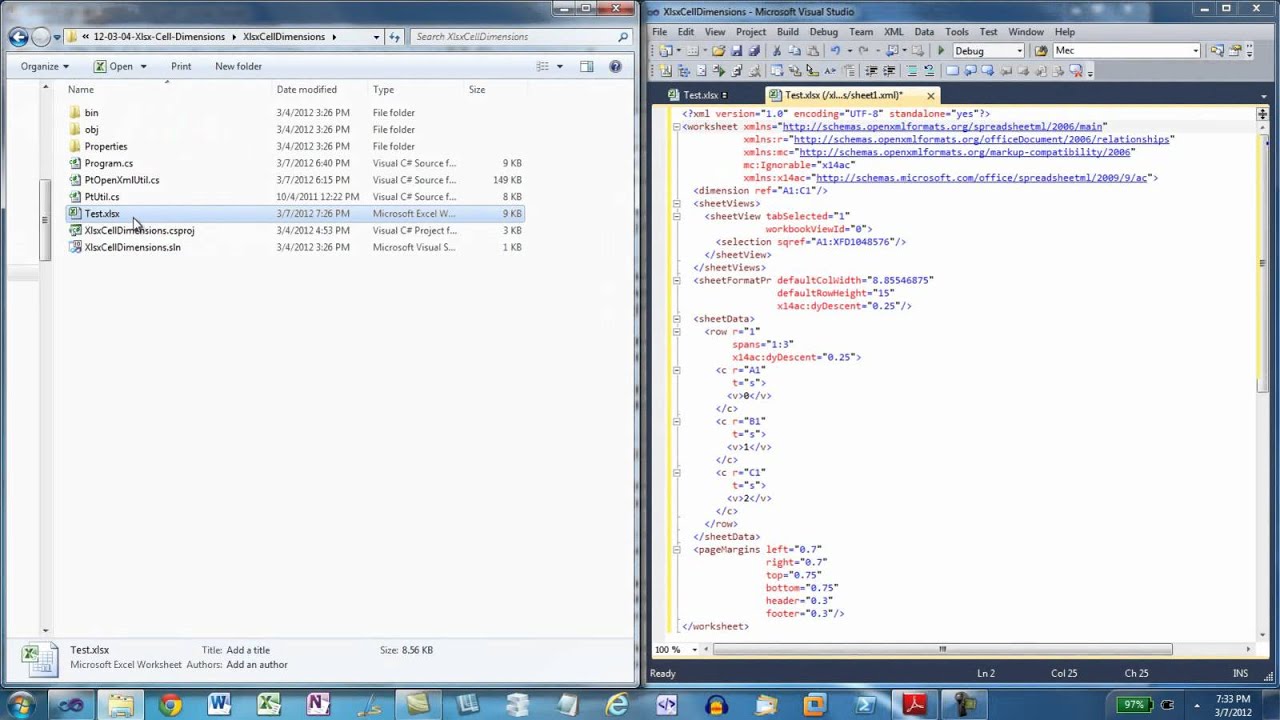This screenshot has height=720, width=1280.
Task: Open Explorer help question mark icon
Action: pos(615,66)
